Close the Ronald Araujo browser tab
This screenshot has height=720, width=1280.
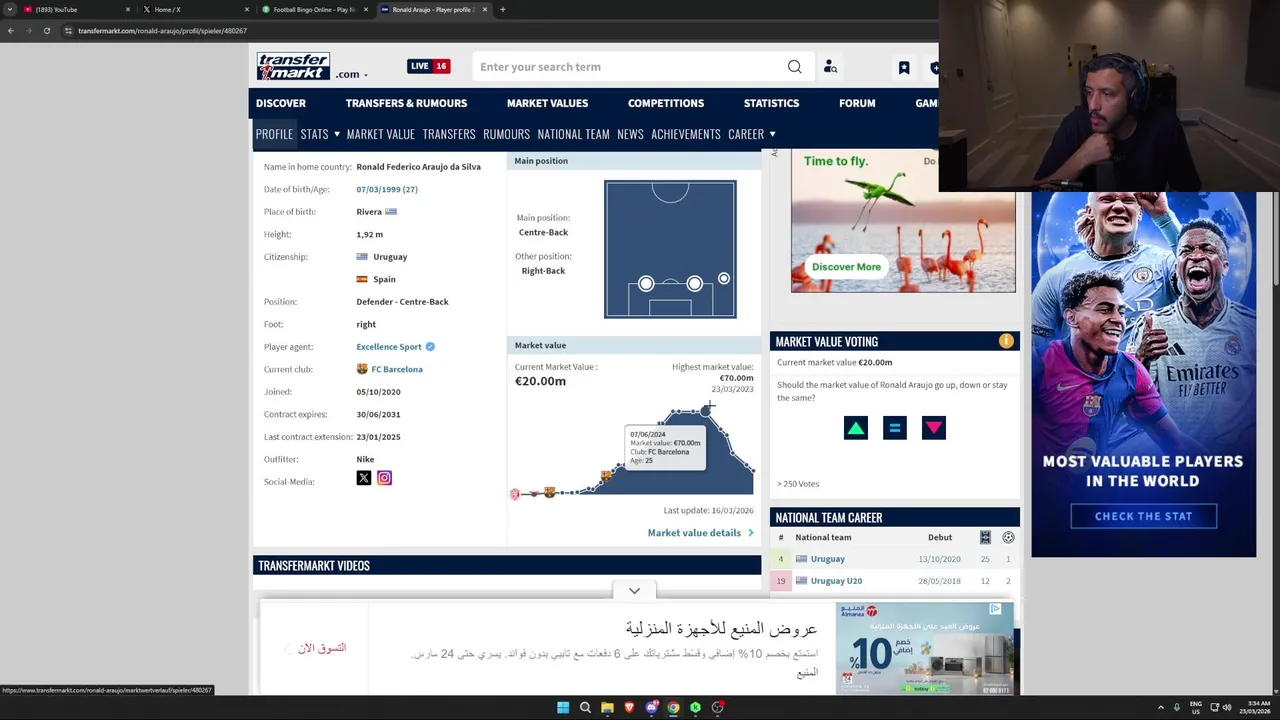tap(485, 9)
